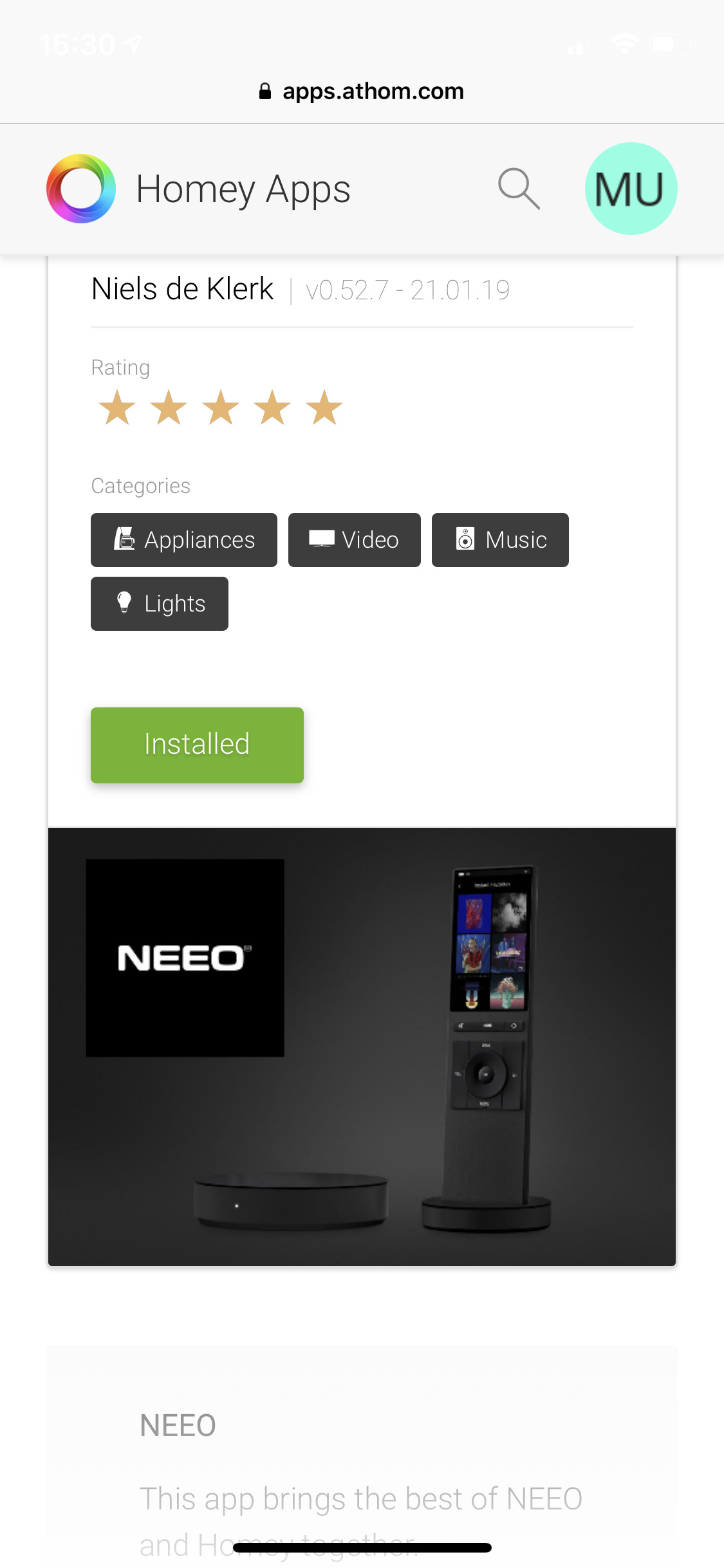The image size is (724, 1568).
Task: Select the Music category tag
Action: coord(500,540)
